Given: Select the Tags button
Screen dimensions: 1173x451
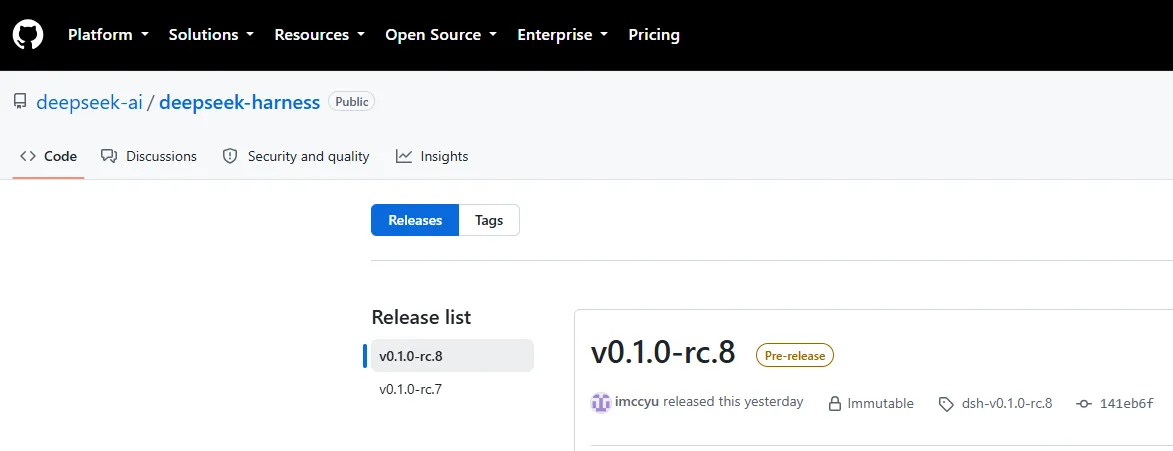Looking at the screenshot, I should click(x=489, y=220).
